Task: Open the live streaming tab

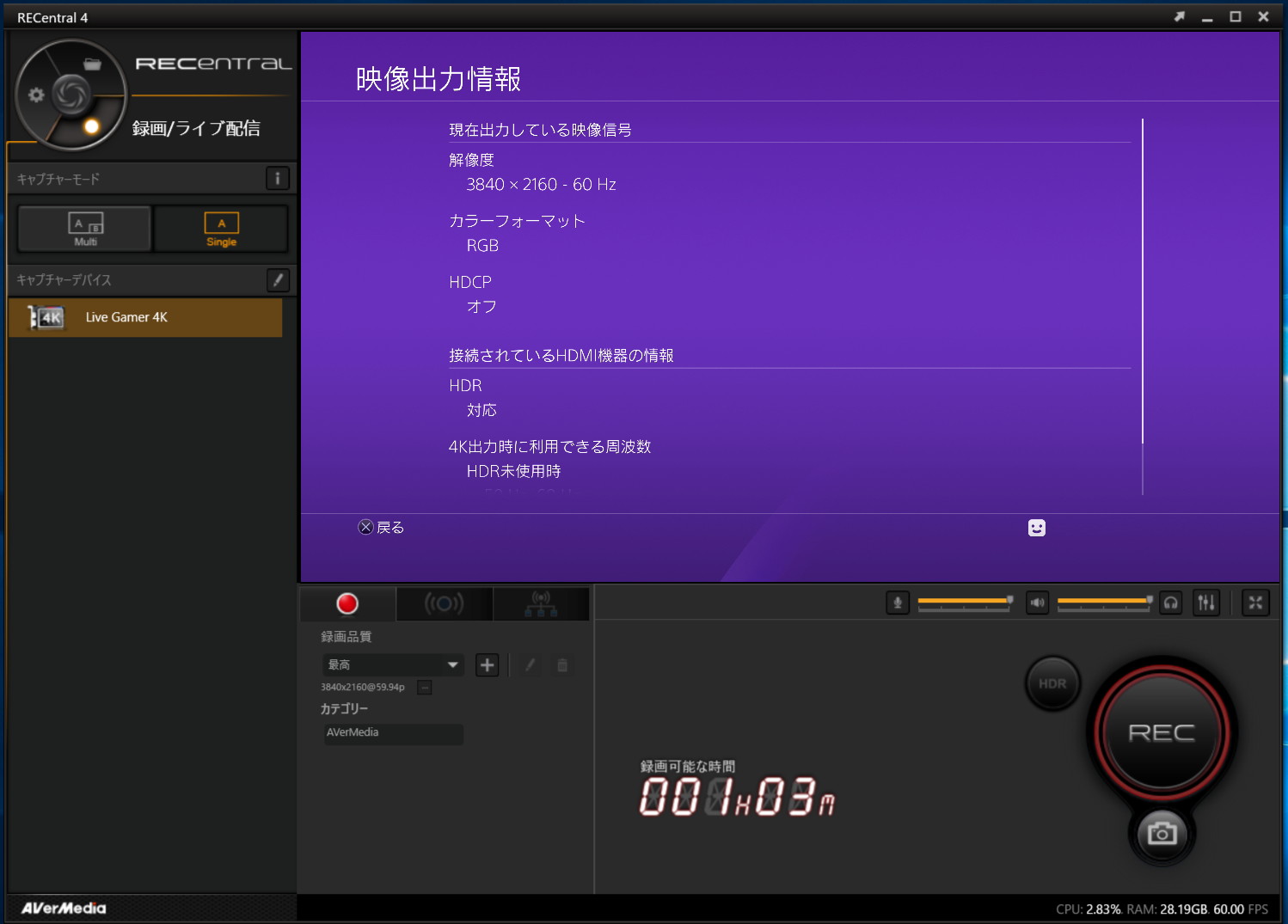Action: [x=445, y=603]
